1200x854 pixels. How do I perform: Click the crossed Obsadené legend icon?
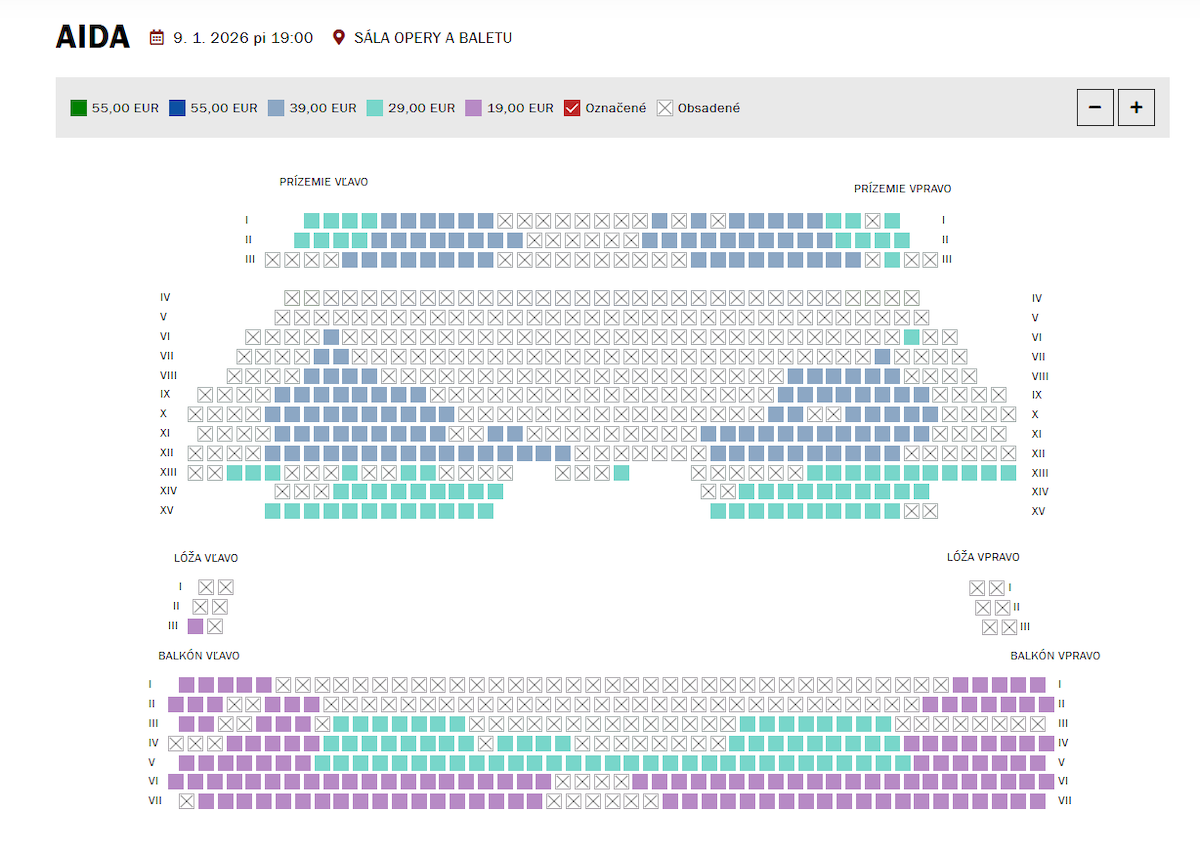point(665,108)
